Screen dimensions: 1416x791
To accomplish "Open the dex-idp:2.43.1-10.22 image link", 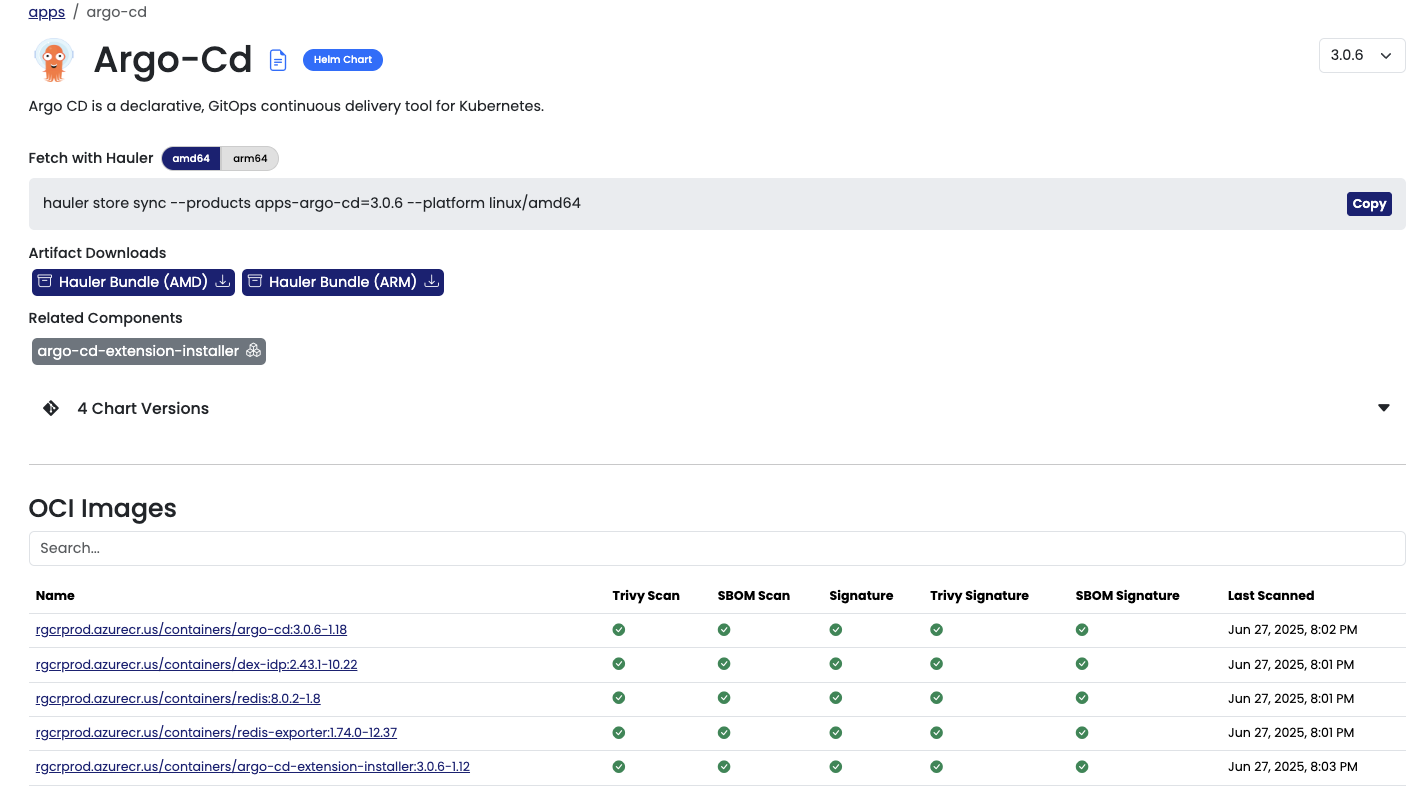I will (196, 664).
